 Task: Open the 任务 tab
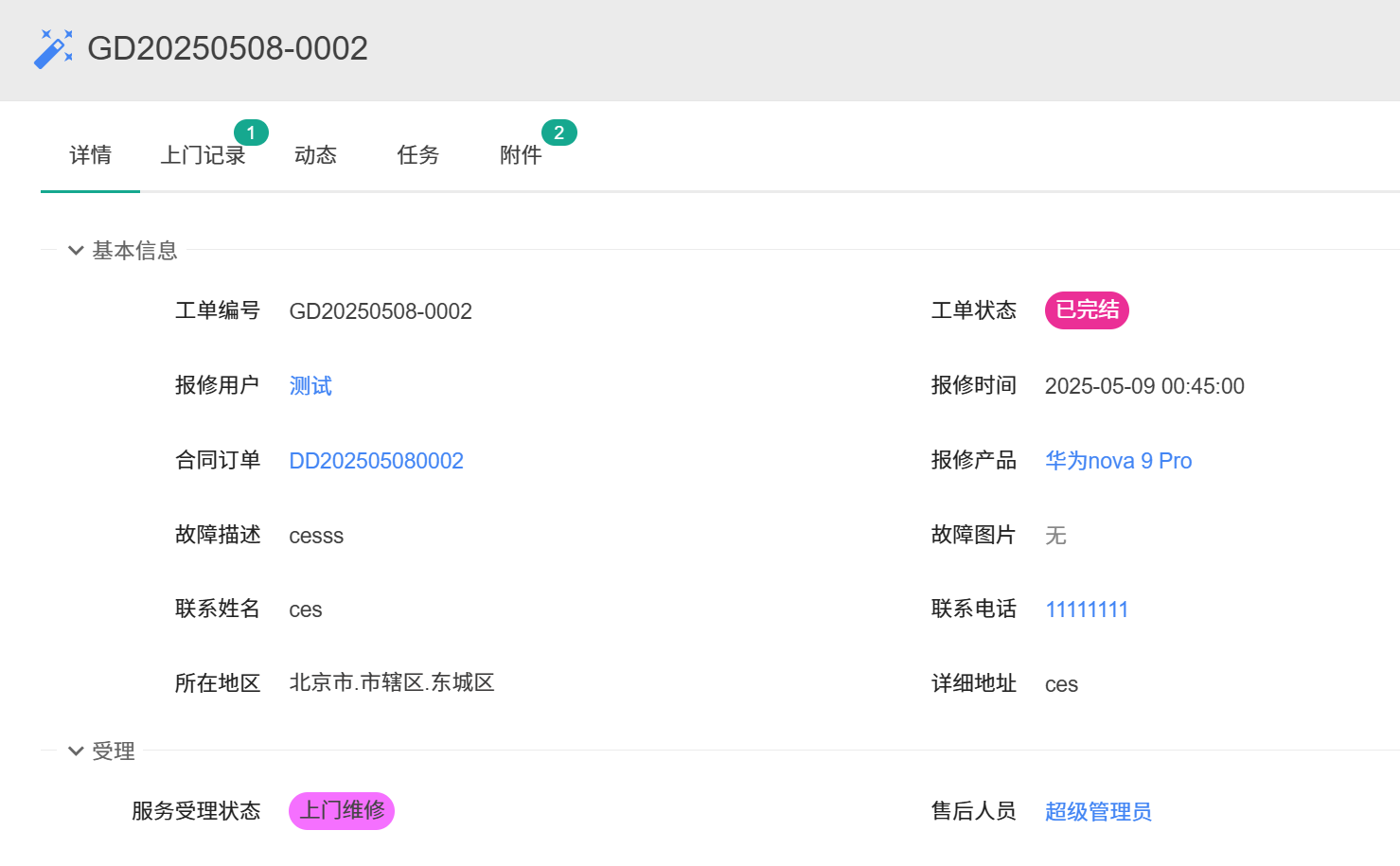point(417,155)
